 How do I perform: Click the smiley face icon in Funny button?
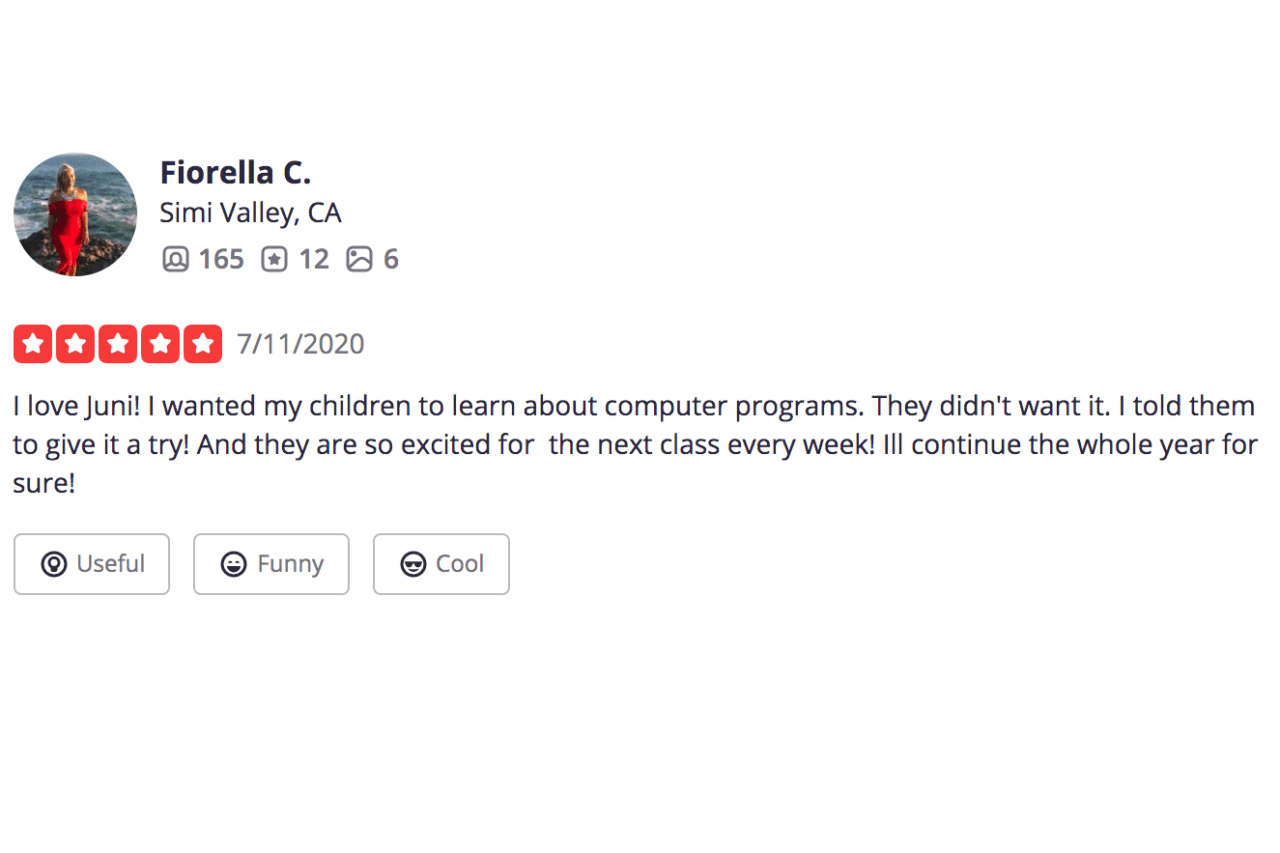[x=234, y=564]
